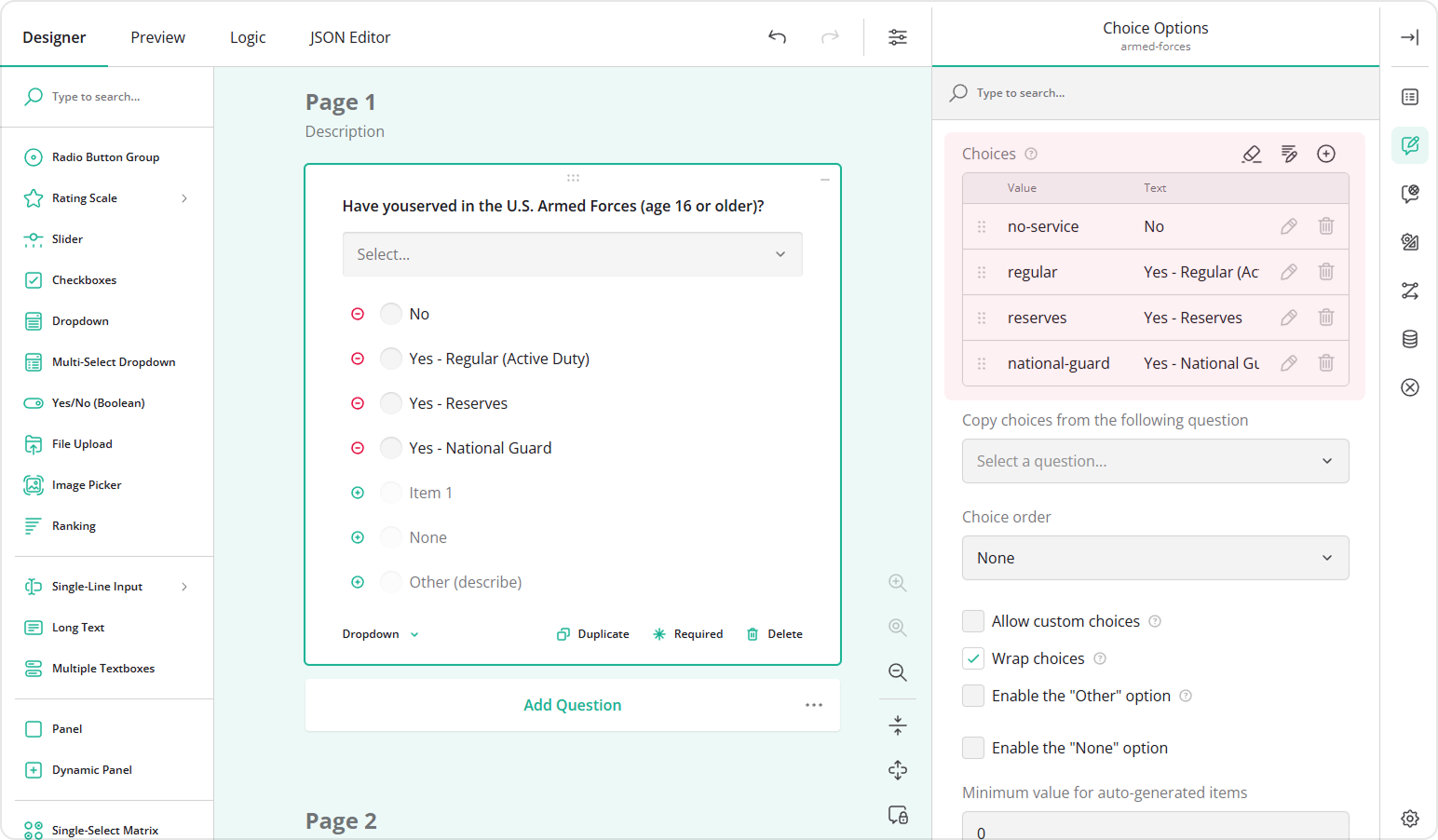Expand the Rating Scale toolbox entry chevron
The height and width of the screenshot is (840, 1438).
pos(184,197)
